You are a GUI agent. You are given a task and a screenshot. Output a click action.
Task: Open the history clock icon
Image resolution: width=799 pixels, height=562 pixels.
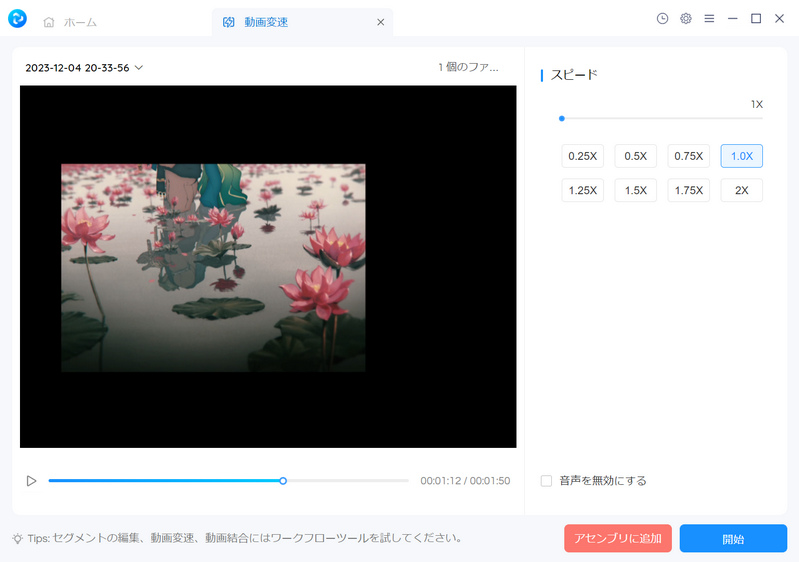pyautogui.click(x=662, y=19)
